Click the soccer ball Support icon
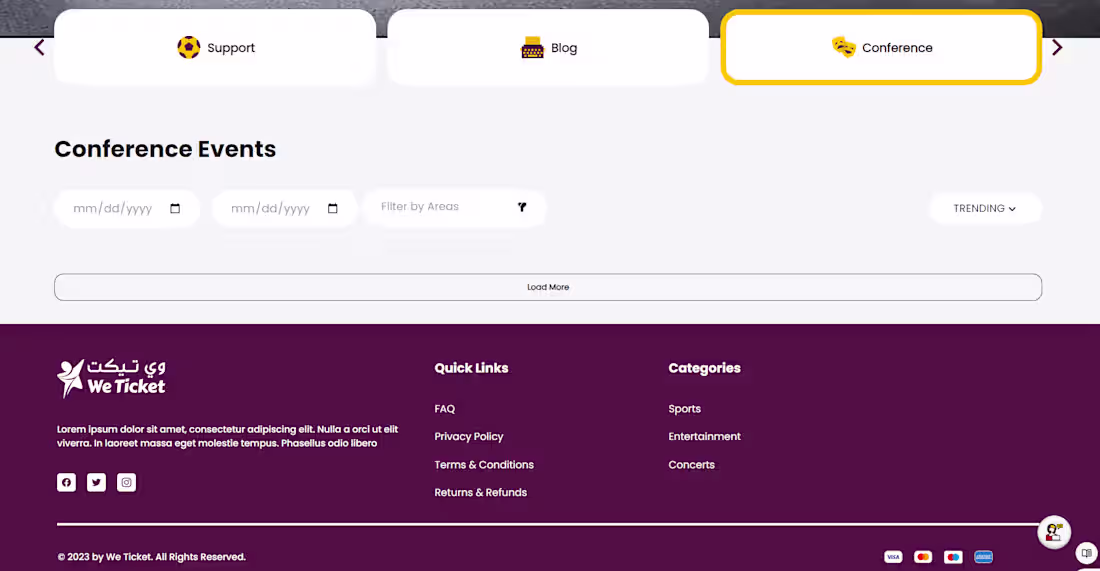 coord(189,48)
